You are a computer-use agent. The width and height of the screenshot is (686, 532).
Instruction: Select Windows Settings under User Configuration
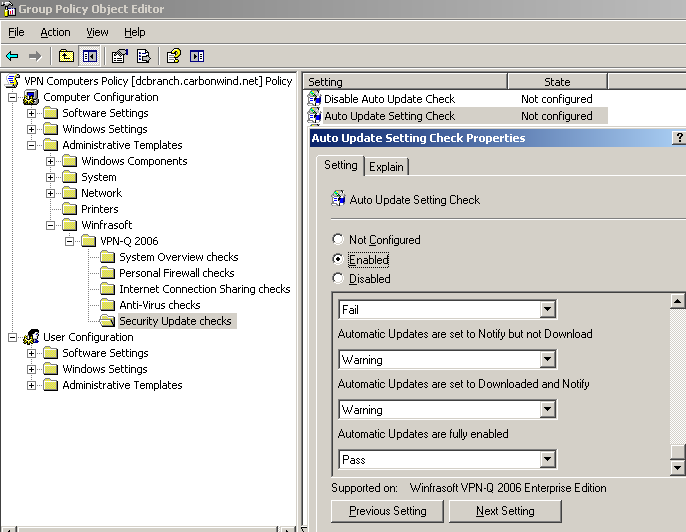point(105,369)
